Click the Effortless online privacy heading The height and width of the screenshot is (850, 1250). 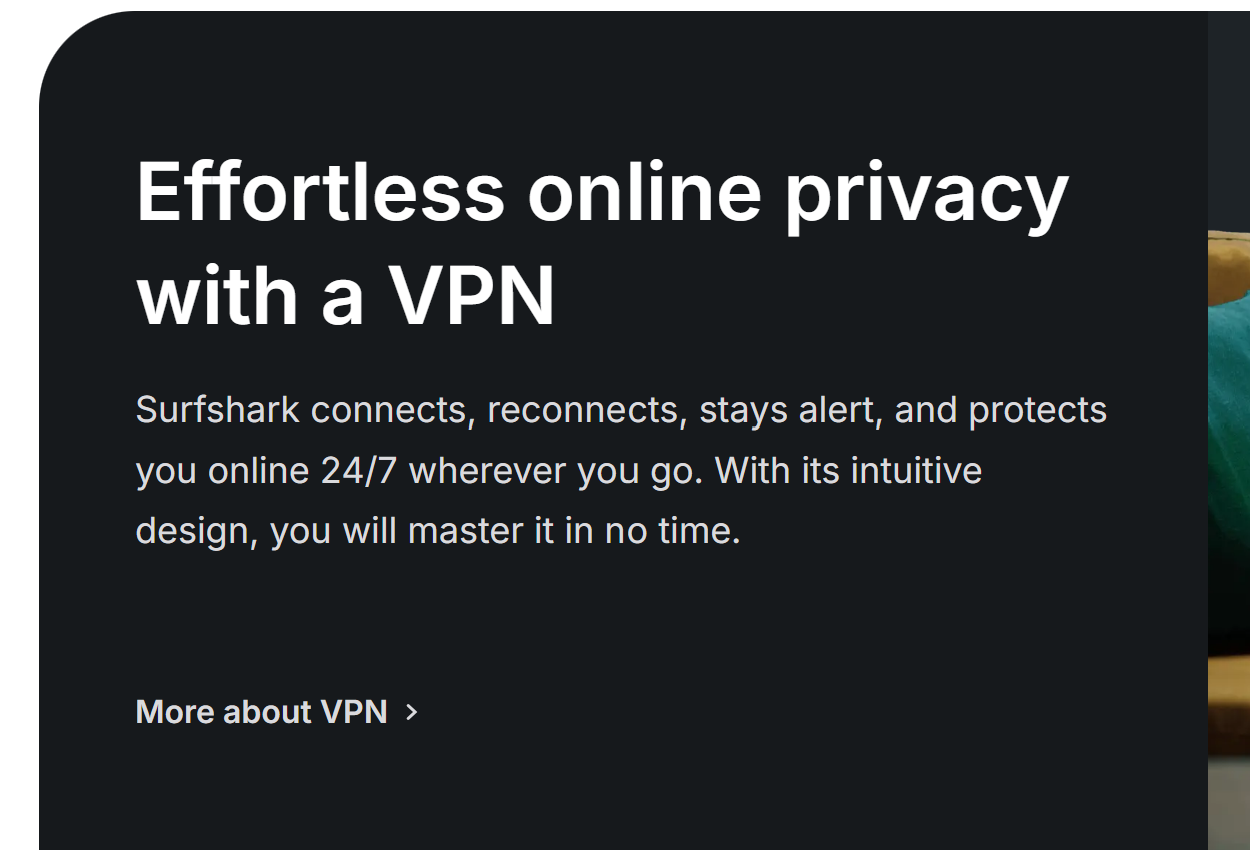click(602, 191)
